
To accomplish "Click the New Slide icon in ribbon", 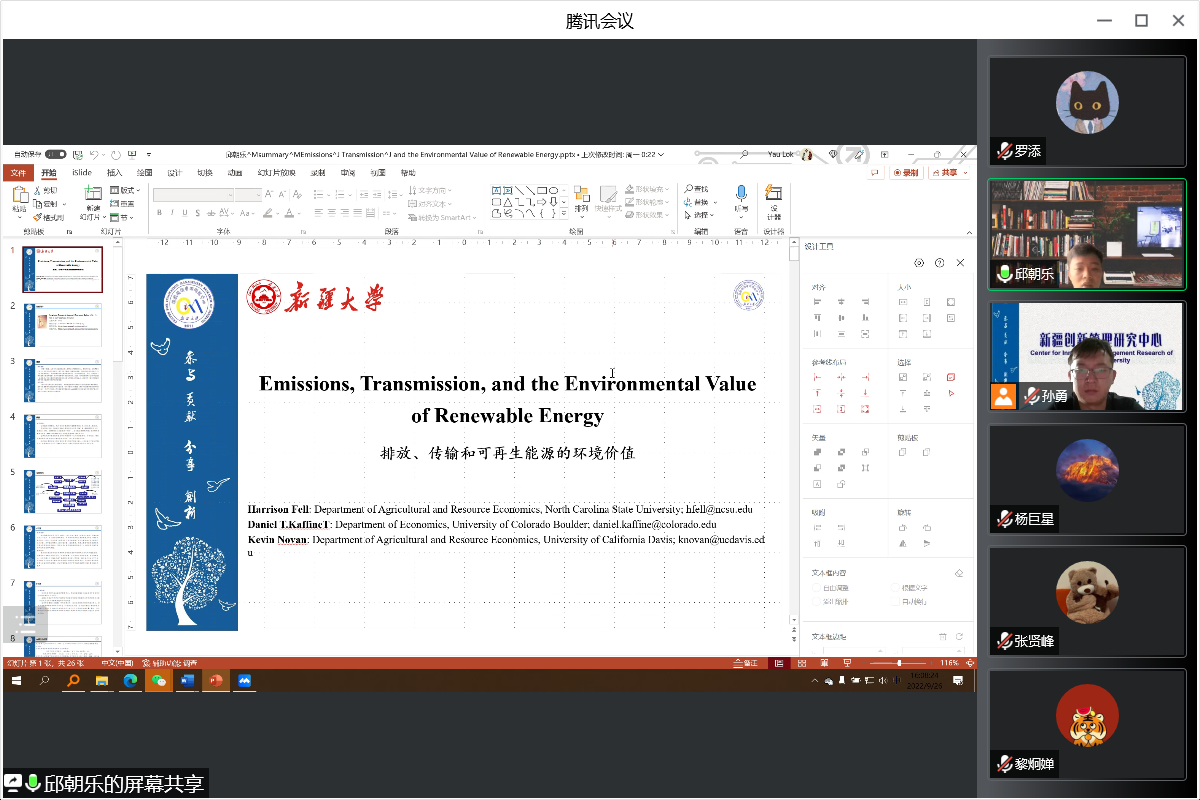I will pos(93,193).
